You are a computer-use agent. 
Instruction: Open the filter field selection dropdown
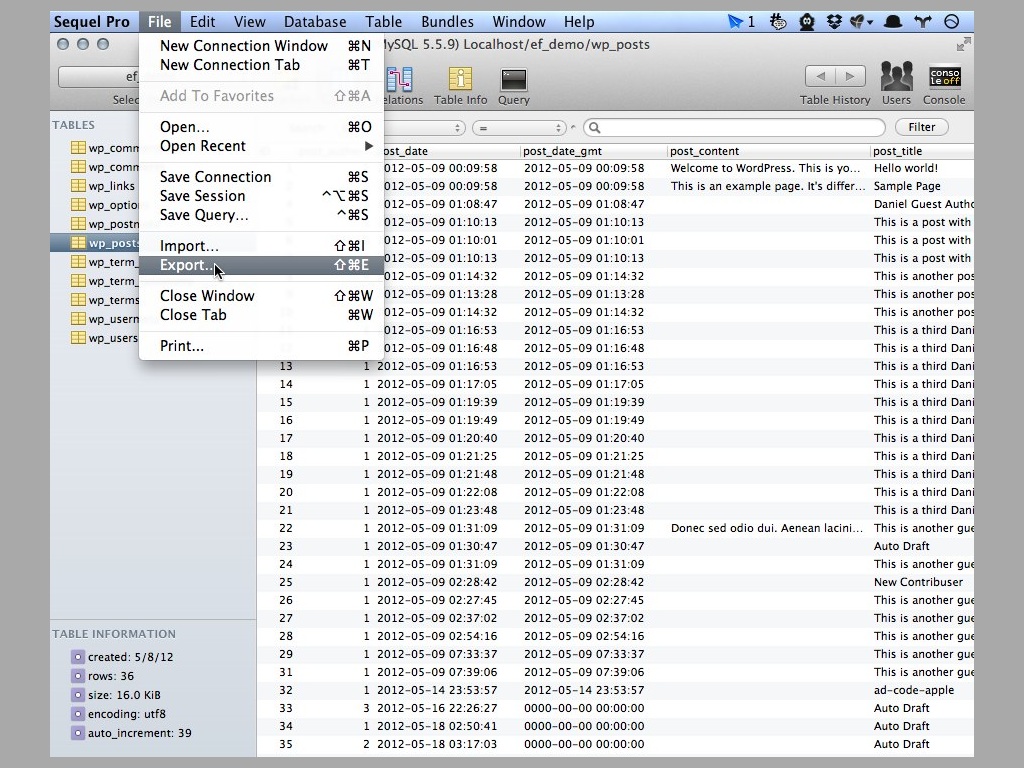coord(424,128)
